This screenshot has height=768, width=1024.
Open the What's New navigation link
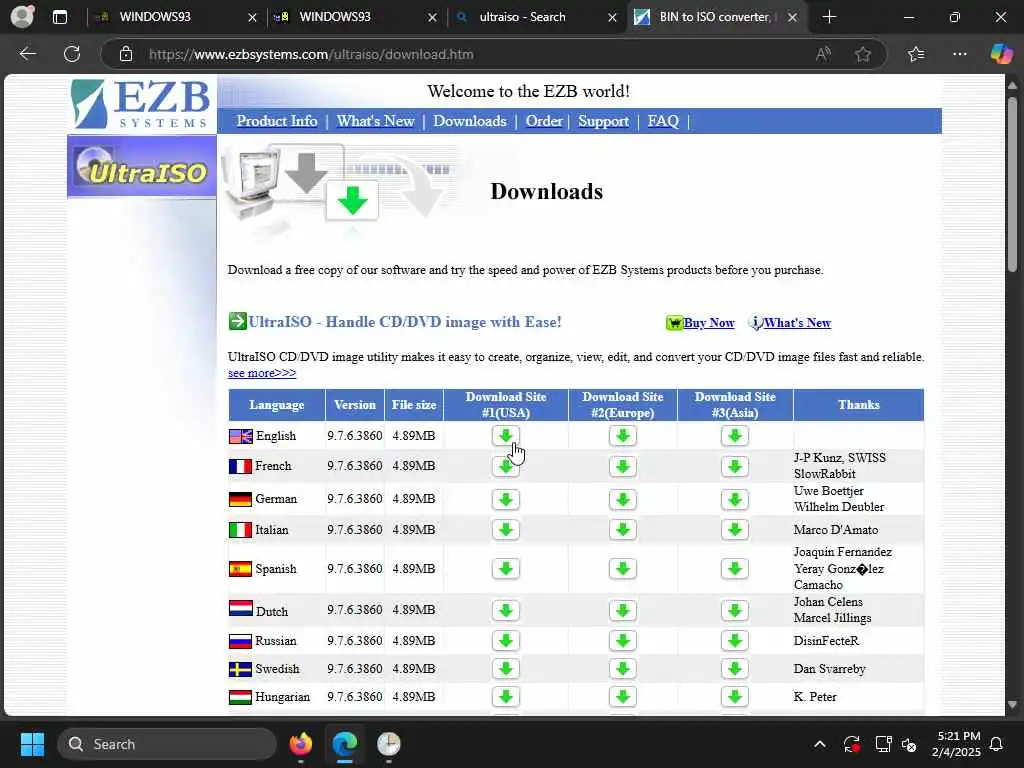click(x=376, y=121)
